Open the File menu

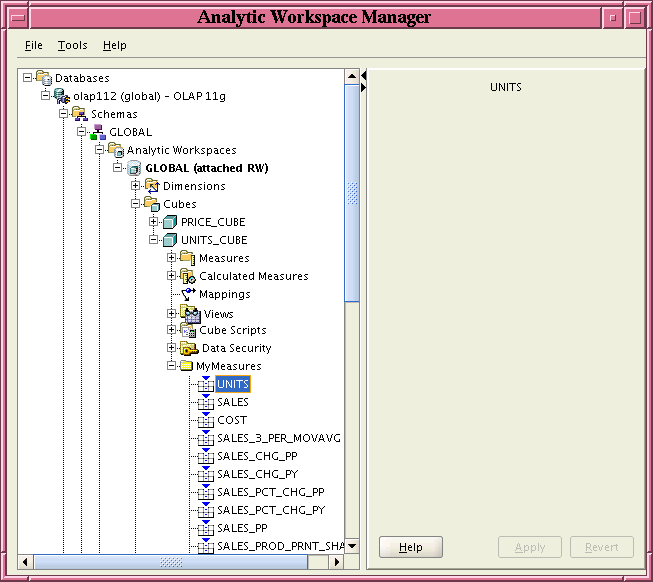click(x=34, y=45)
